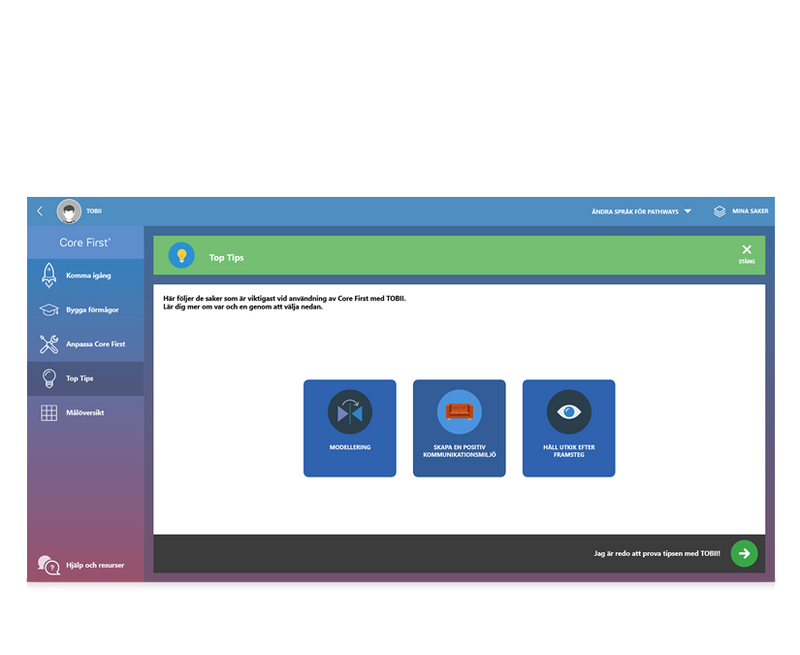The height and width of the screenshot is (655, 800).
Task: Click the TOBII username label
Action: point(94,211)
